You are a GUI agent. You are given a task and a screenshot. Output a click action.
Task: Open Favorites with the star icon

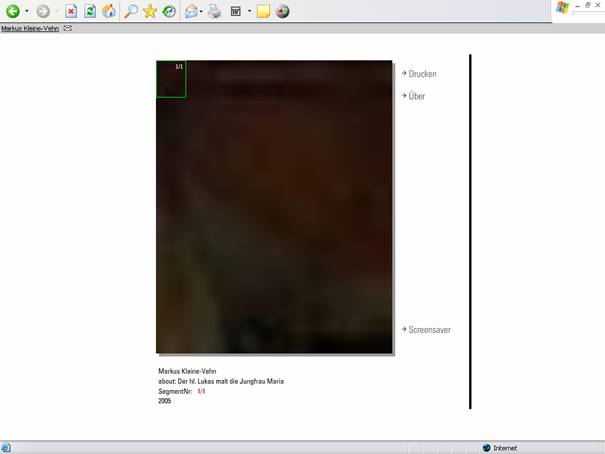pyautogui.click(x=150, y=11)
